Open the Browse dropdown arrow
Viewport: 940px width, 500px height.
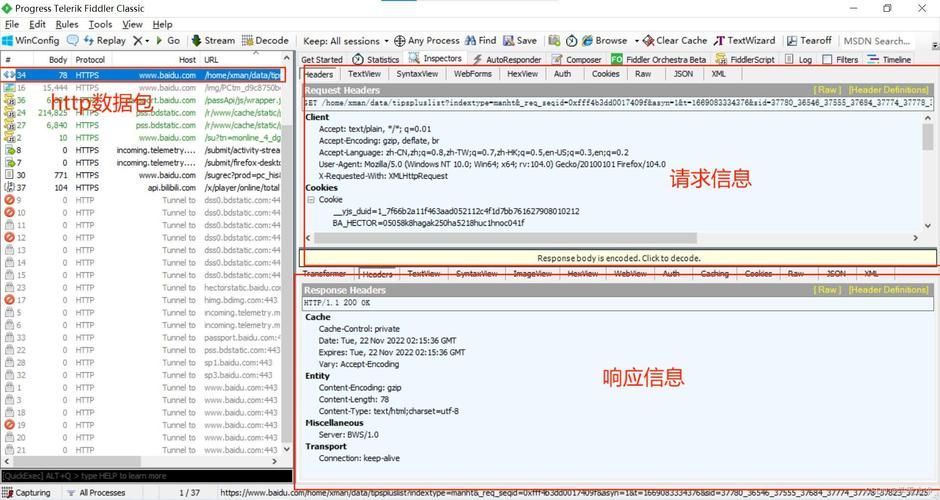(636, 41)
